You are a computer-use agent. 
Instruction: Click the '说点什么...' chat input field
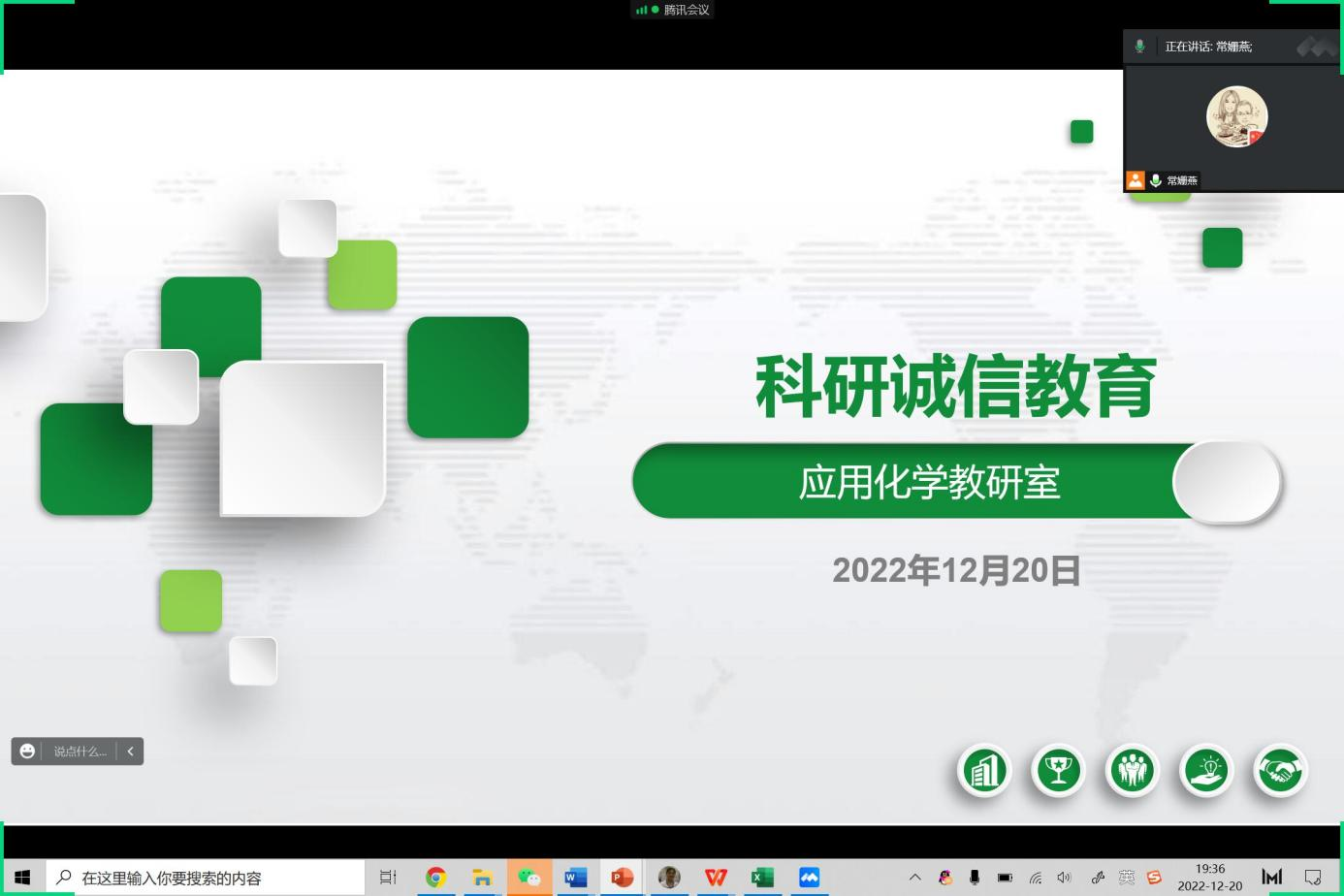(x=80, y=752)
